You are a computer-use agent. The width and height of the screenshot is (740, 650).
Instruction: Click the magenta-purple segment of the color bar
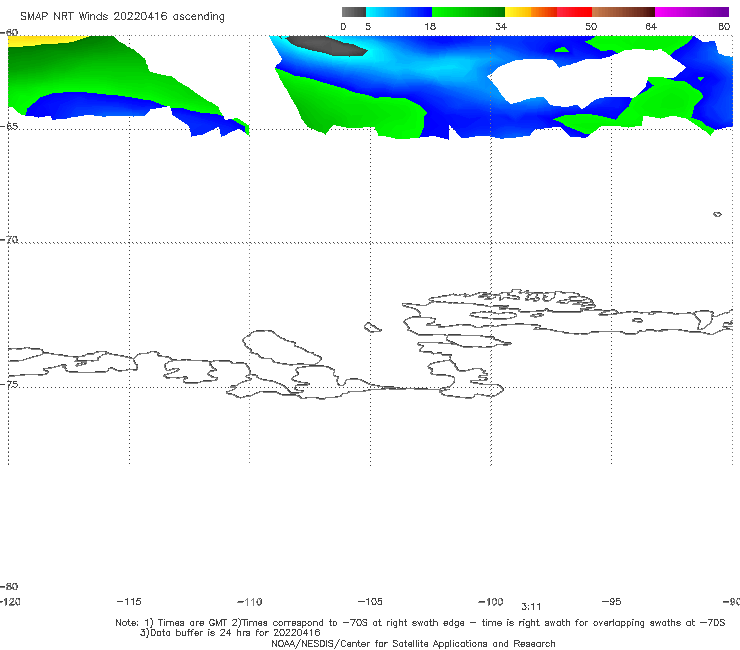click(692, 12)
